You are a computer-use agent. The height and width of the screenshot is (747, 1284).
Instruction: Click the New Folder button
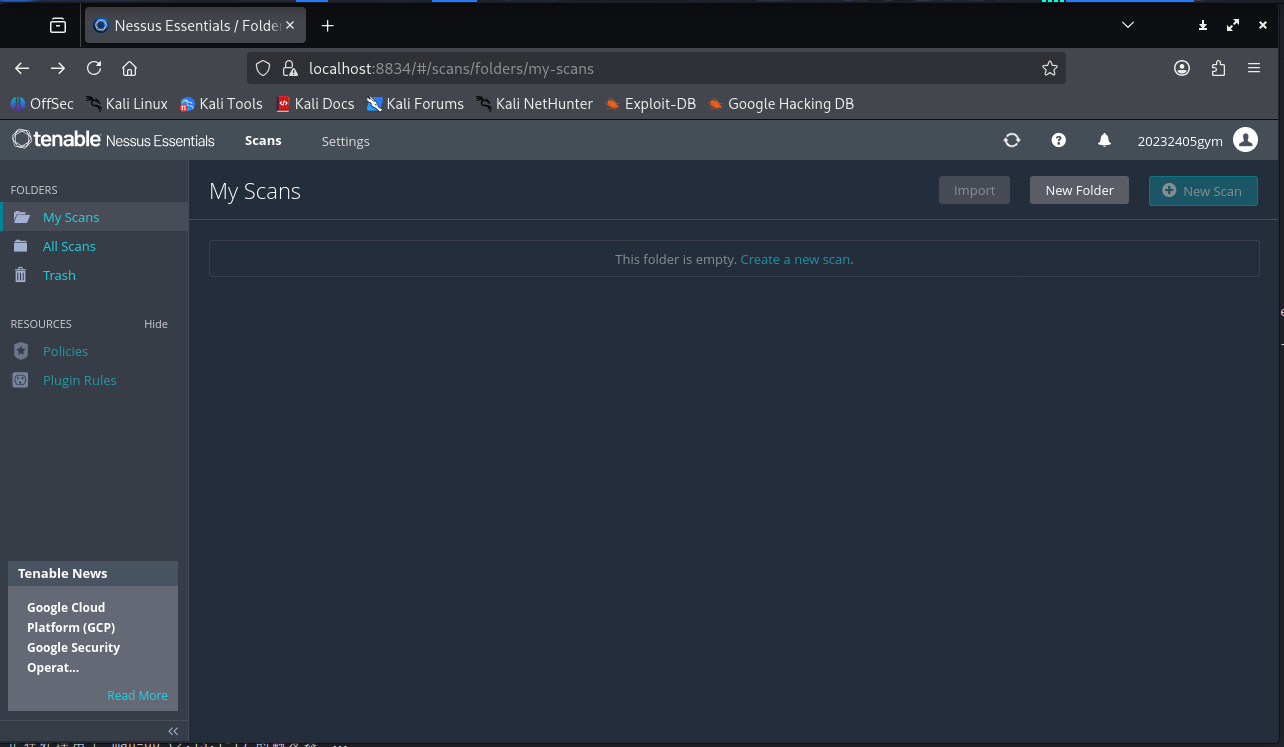coord(1079,190)
